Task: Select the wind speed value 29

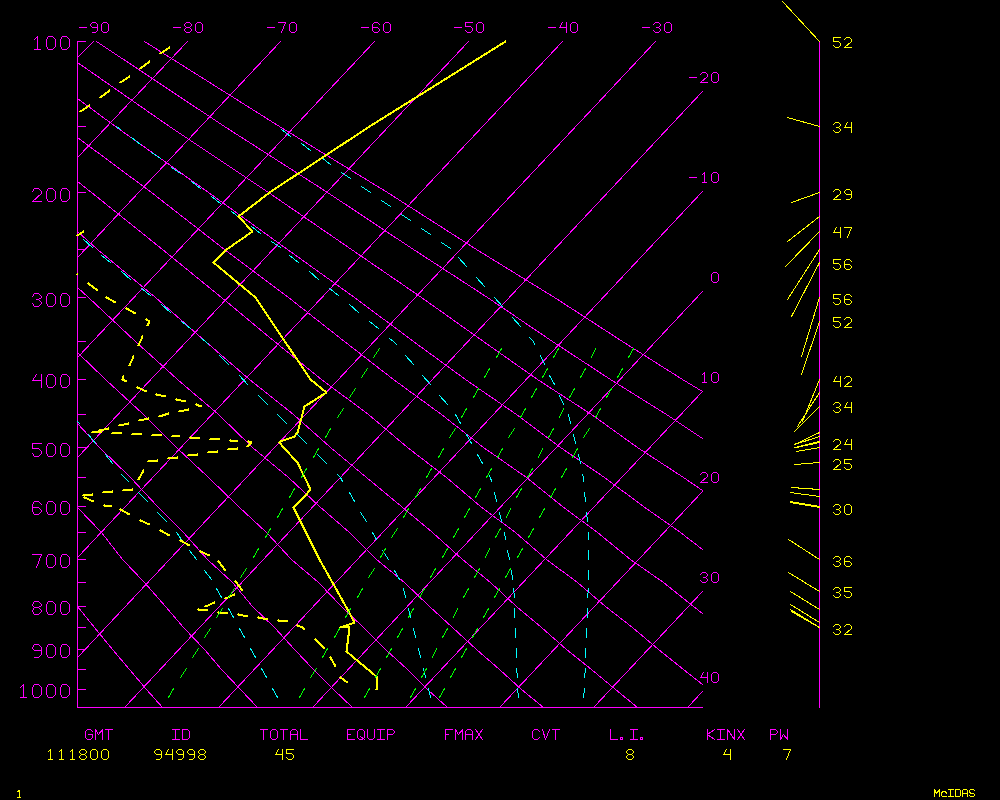Action: [x=842, y=195]
